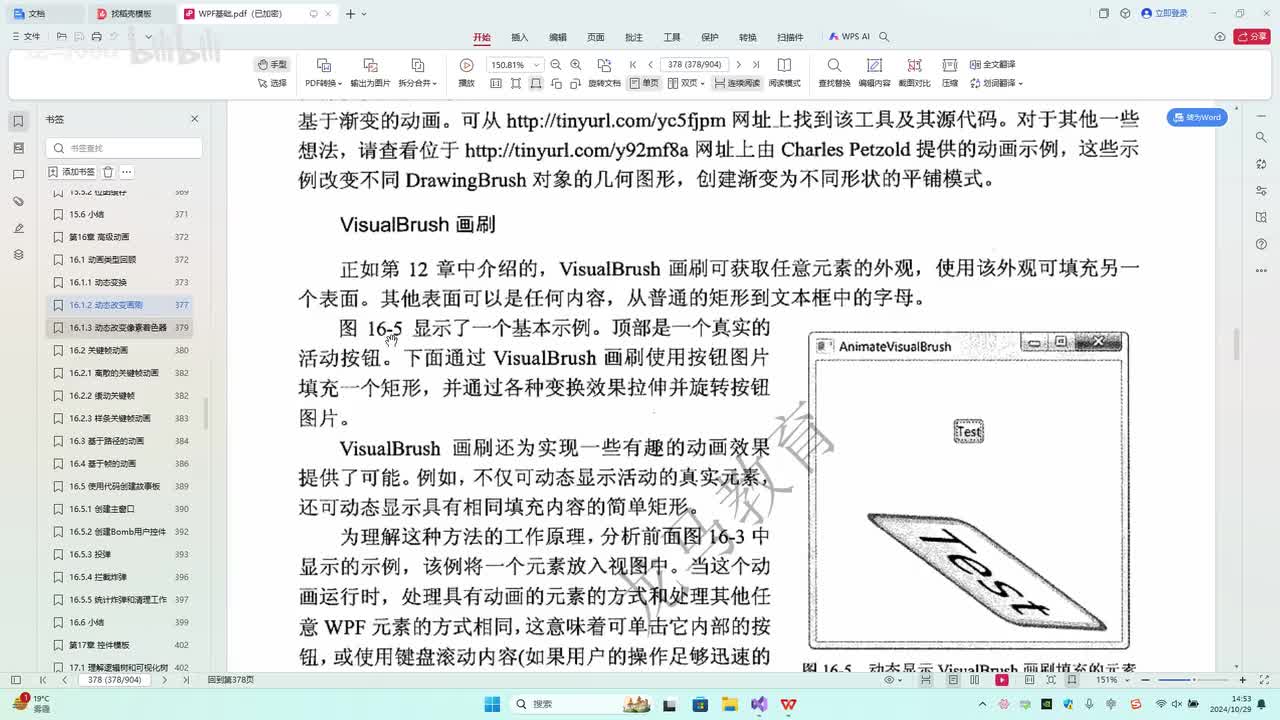This screenshot has width=1280, height=720.
Task: Switch to the 编辑 ribbon tab
Action: pyautogui.click(x=558, y=37)
